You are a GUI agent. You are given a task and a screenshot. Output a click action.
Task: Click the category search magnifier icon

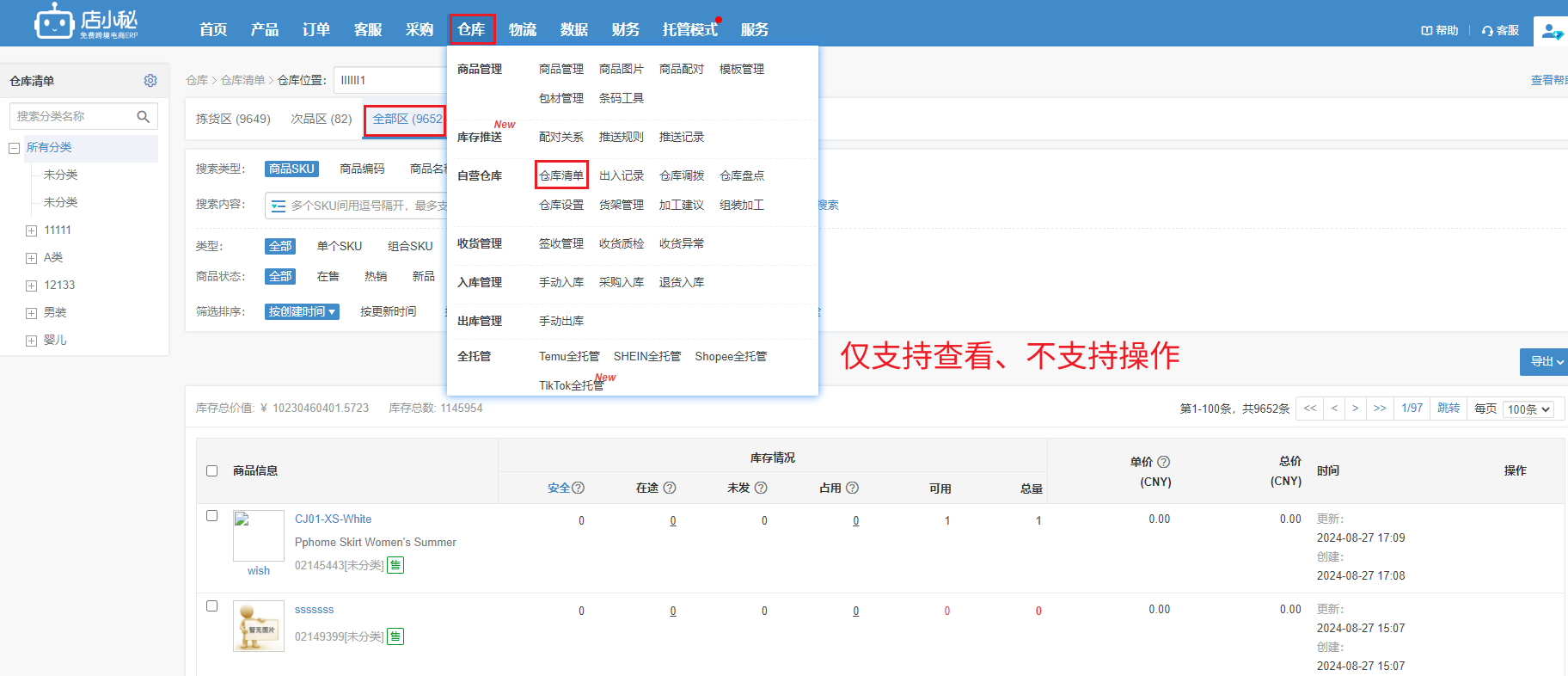pos(144,116)
